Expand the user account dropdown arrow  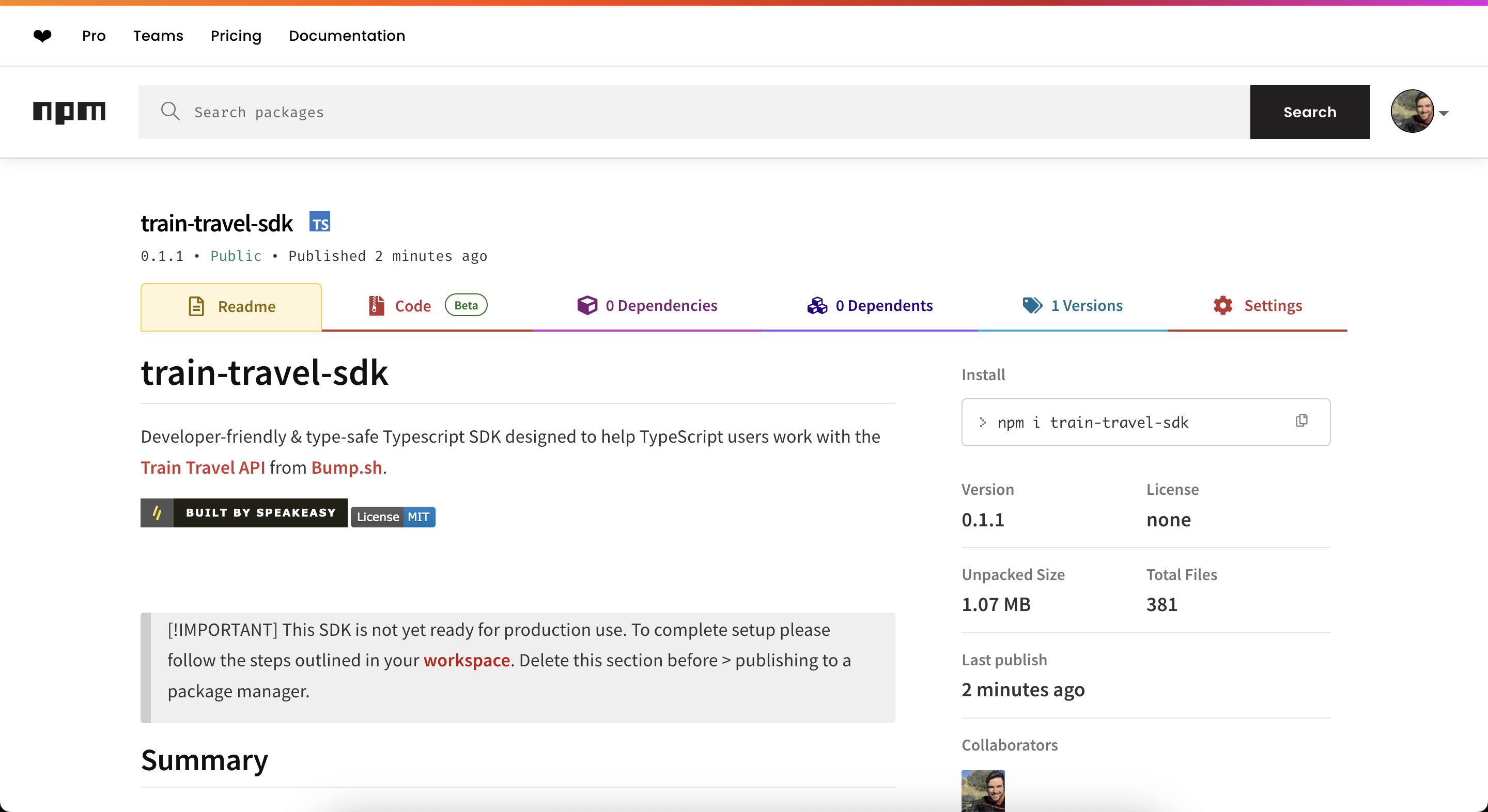pyautogui.click(x=1444, y=113)
